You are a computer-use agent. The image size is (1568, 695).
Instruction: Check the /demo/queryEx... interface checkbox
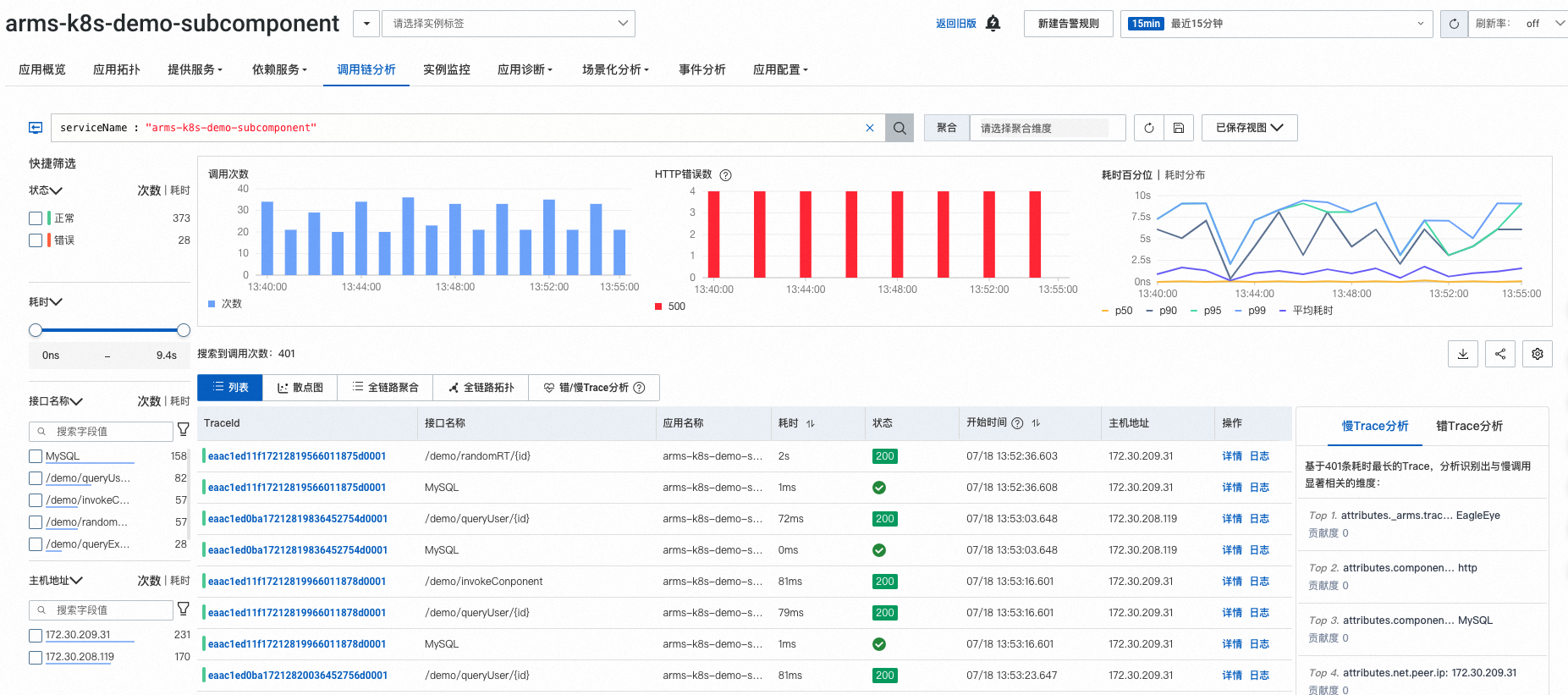point(36,544)
